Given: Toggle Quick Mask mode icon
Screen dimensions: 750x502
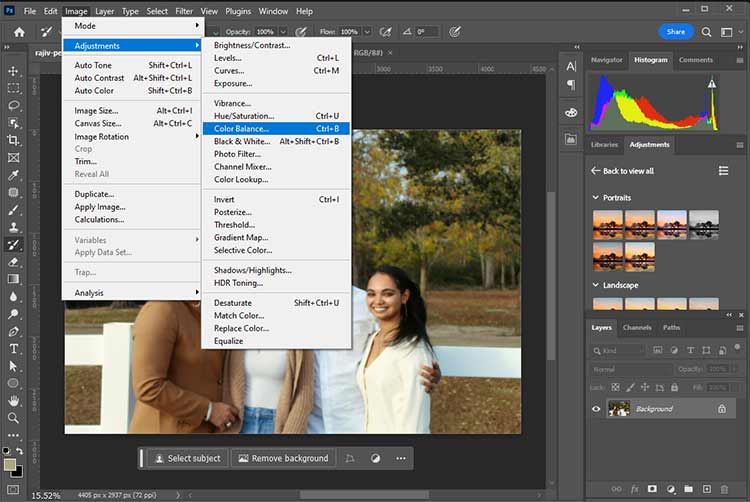Looking at the screenshot, I should pyautogui.click(x=13, y=490).
